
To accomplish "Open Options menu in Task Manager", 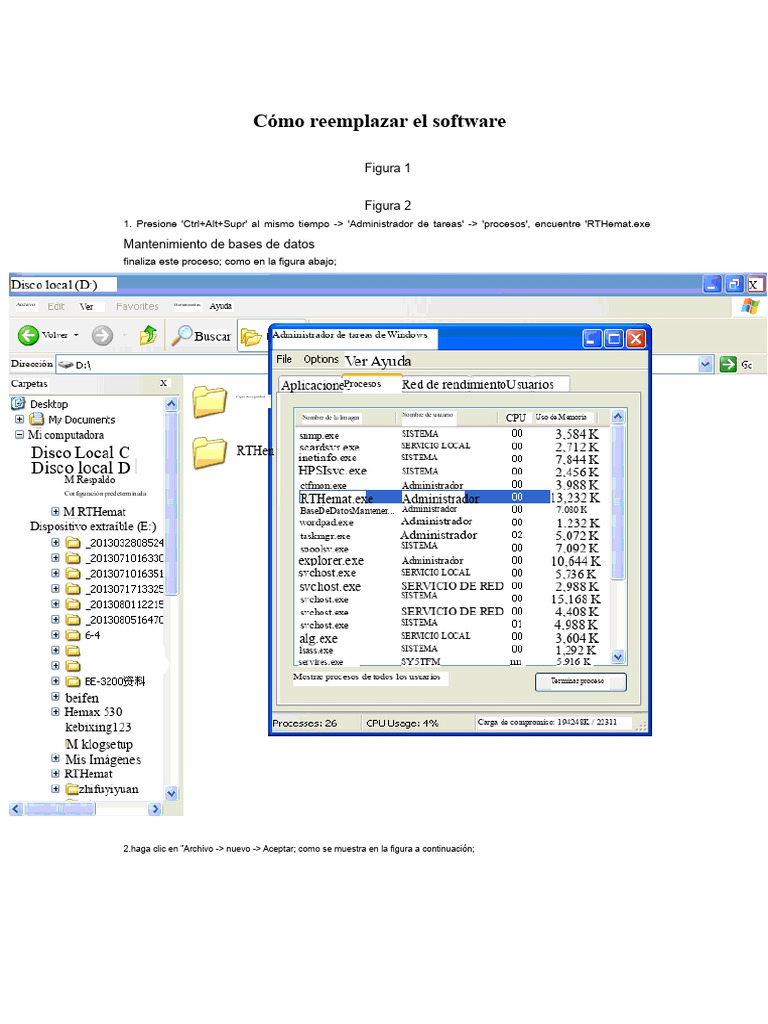I will pyautogui.click(x=321, y=359).
